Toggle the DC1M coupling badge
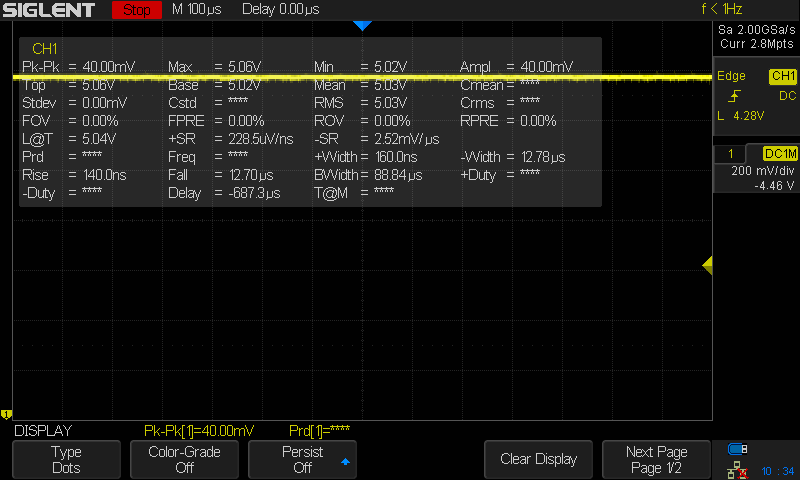This screenshot has width=800, height=480. (779, 153)
